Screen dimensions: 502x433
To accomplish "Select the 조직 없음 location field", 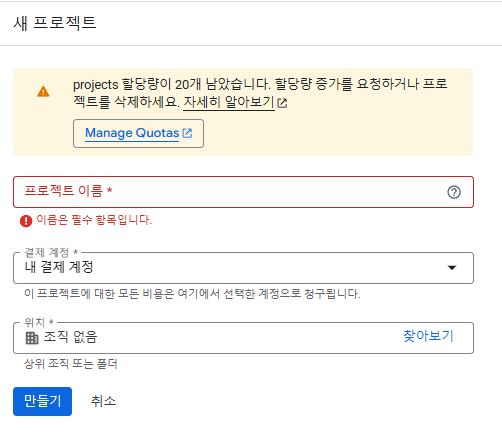I will click(243, 338).
